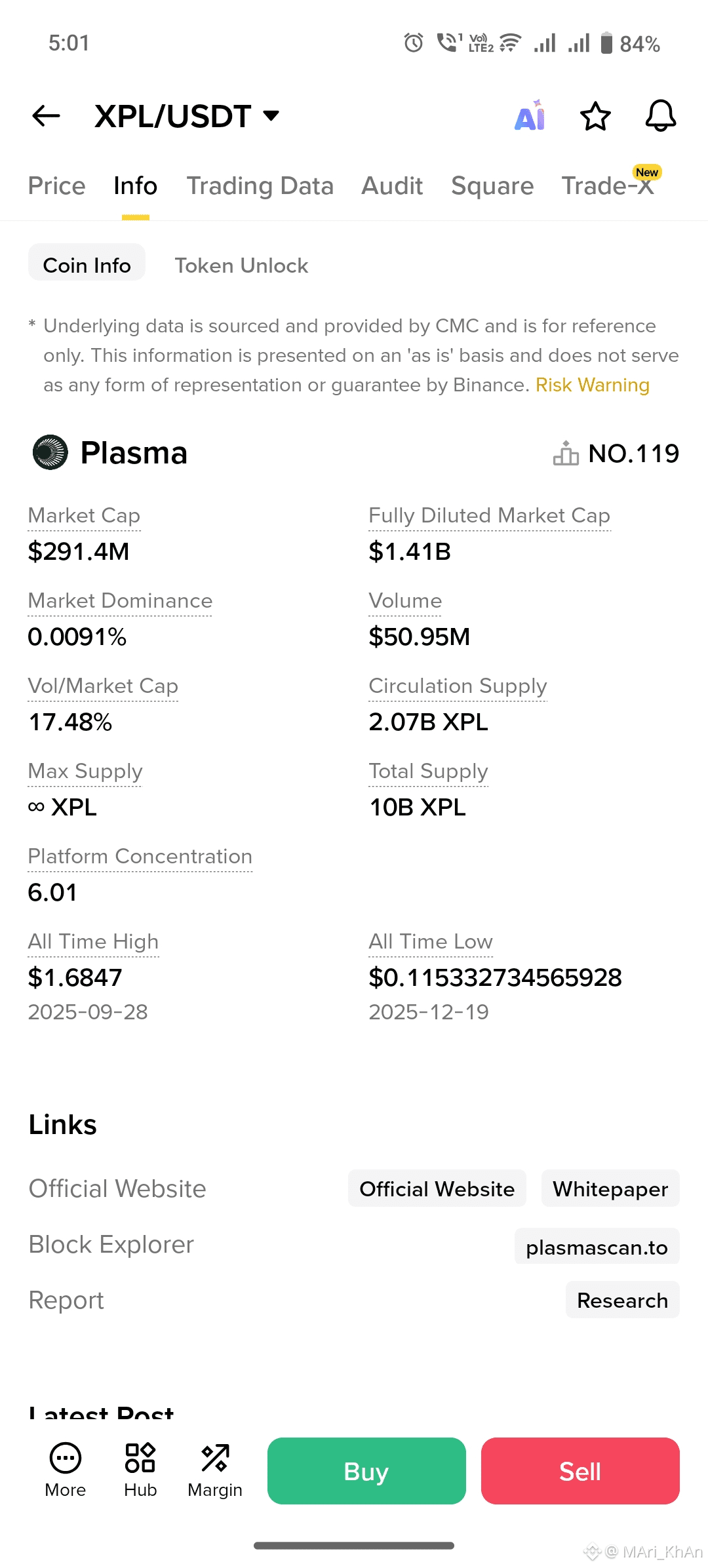This screenshot has width=708, height=1568.
Task: Open the AI assistant icon
Action: tap(530, 116)
